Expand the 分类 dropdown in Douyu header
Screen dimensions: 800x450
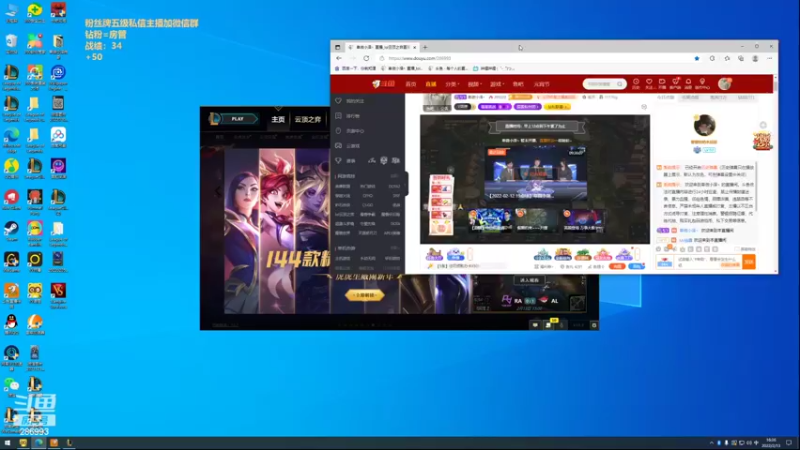click(x=452, y=84)
